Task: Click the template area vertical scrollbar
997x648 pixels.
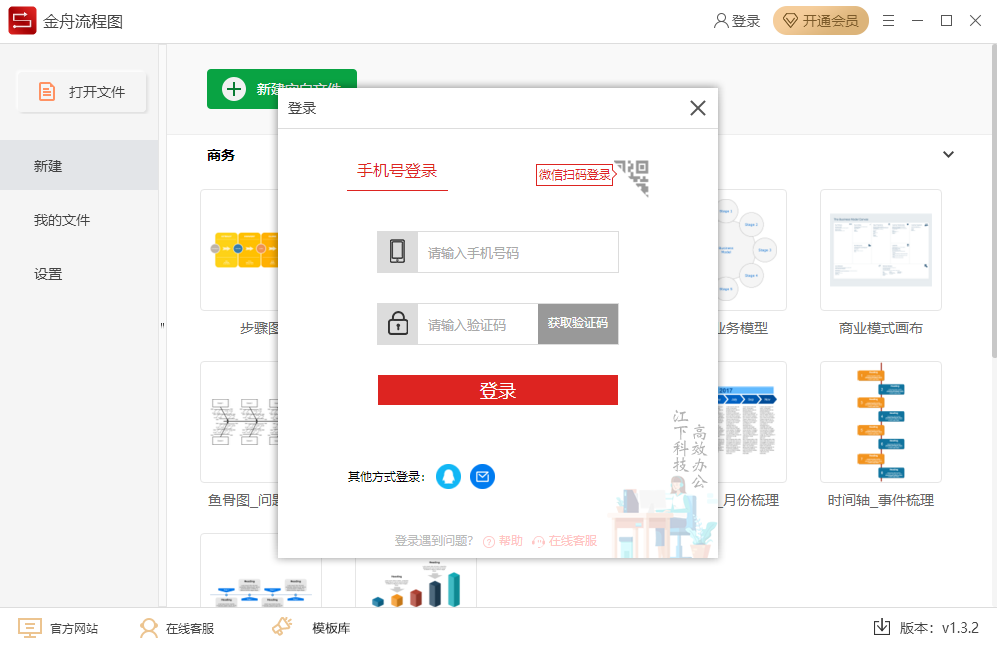Action: pyautogui.click(x=994, y=200)
